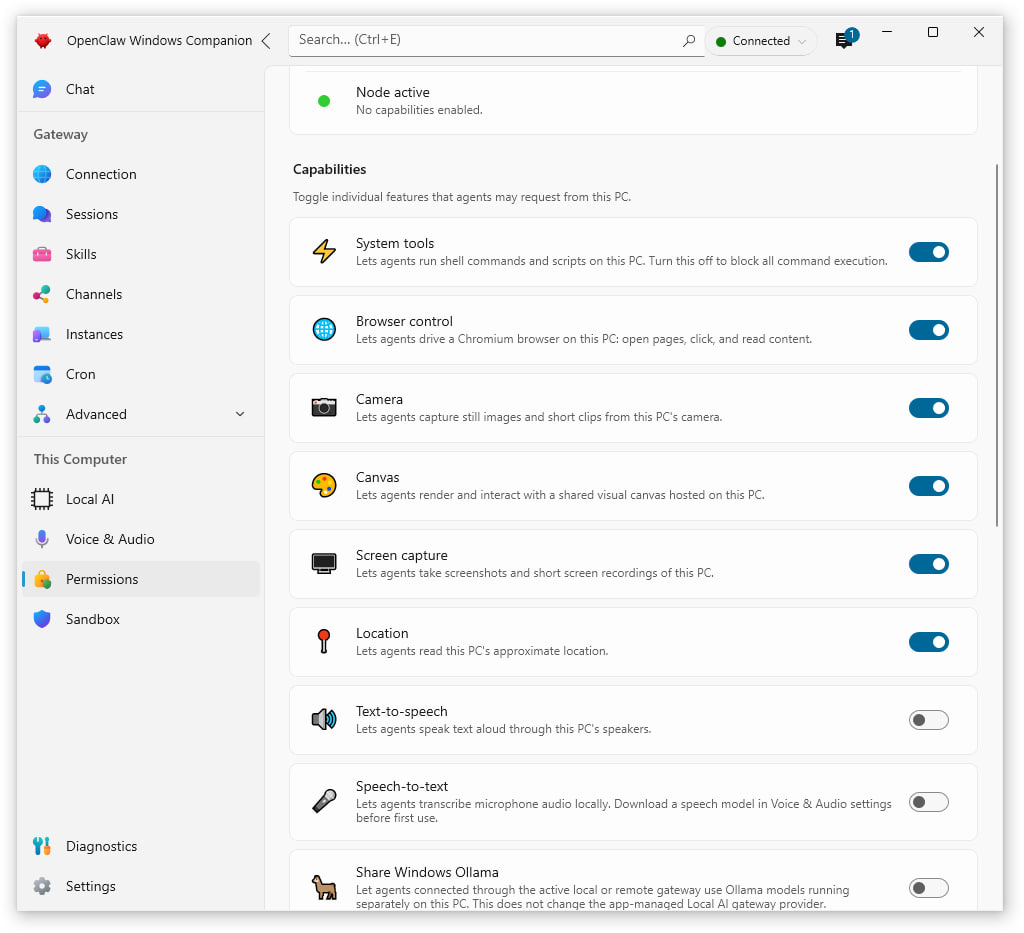The width and height of the screenshot is (1024, 933).
Task: Click the Voice & Audio microphone icon
Action: tap(42, 539)
